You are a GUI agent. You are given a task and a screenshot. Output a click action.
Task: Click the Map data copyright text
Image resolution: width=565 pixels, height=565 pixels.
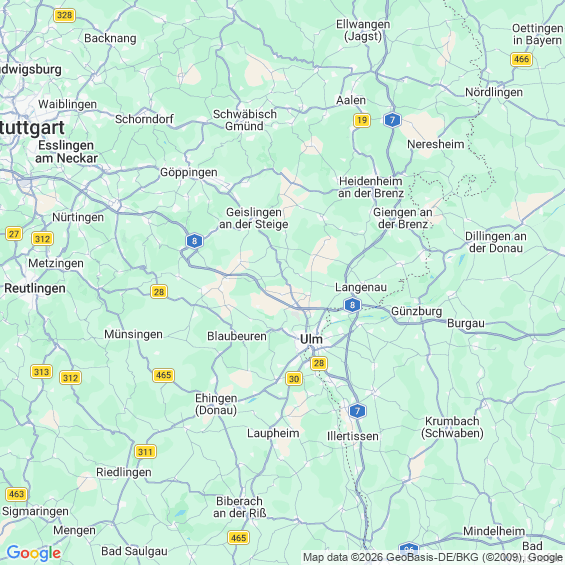pyautogui.click(x=432, y=558)
